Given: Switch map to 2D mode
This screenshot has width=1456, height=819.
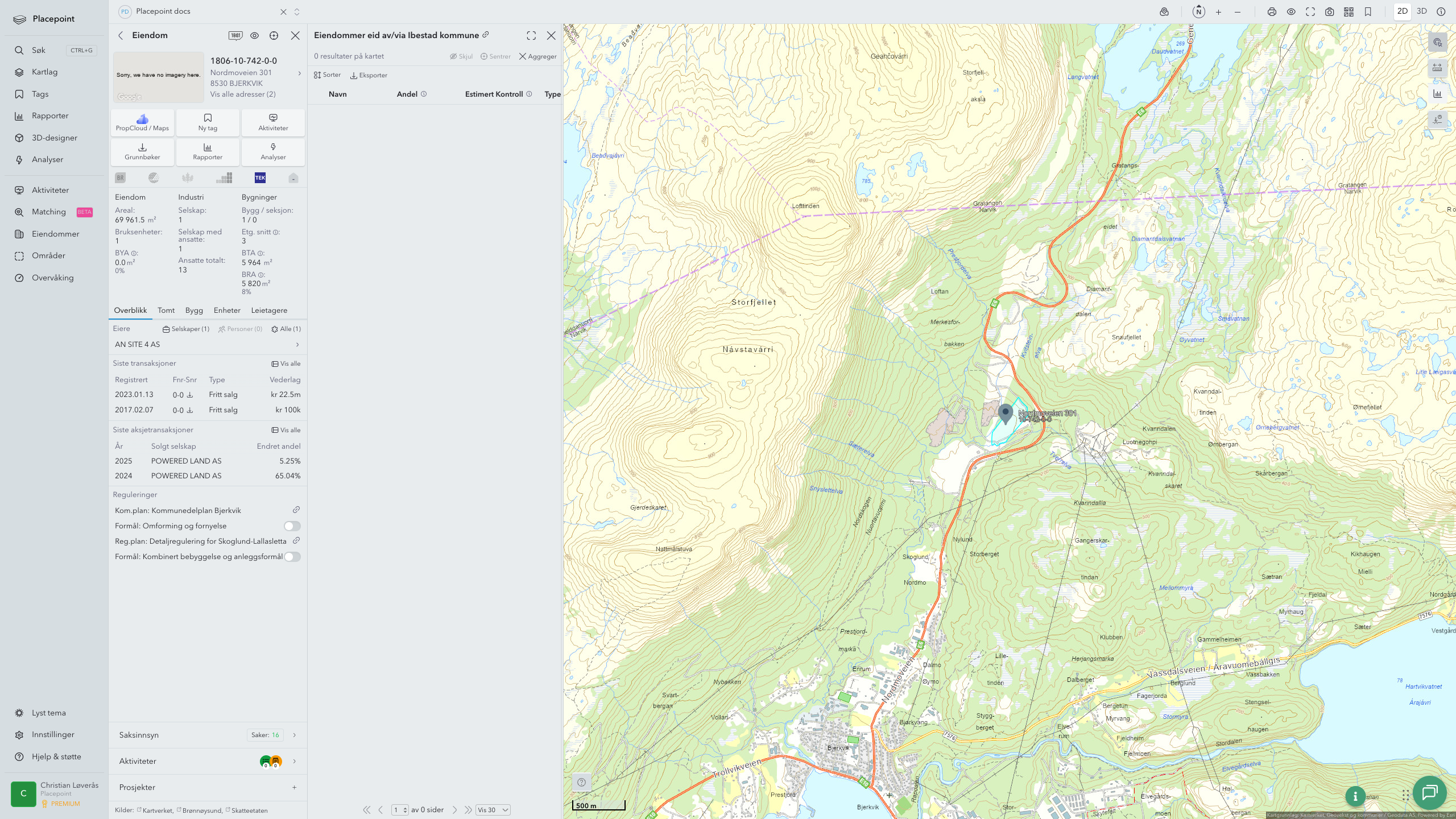Looking at the screenshot, I should (1403, 11).
